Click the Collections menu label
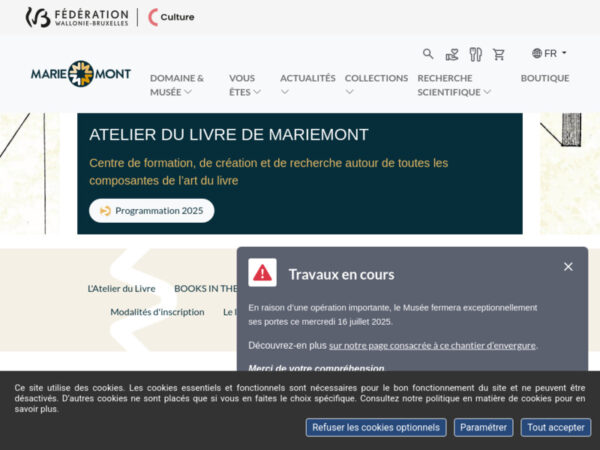The image size is (600, 450). point(376,78)
